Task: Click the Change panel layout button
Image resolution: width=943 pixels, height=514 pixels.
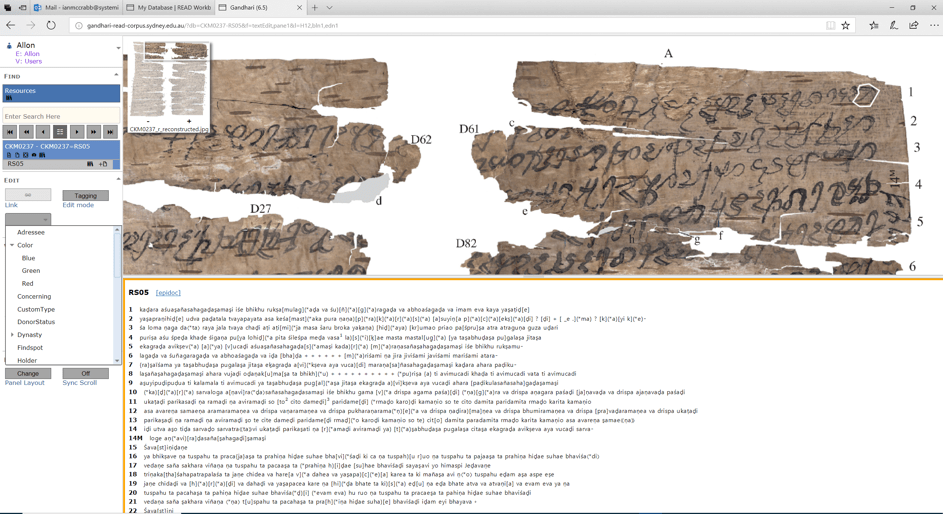Action: (27, 373)
